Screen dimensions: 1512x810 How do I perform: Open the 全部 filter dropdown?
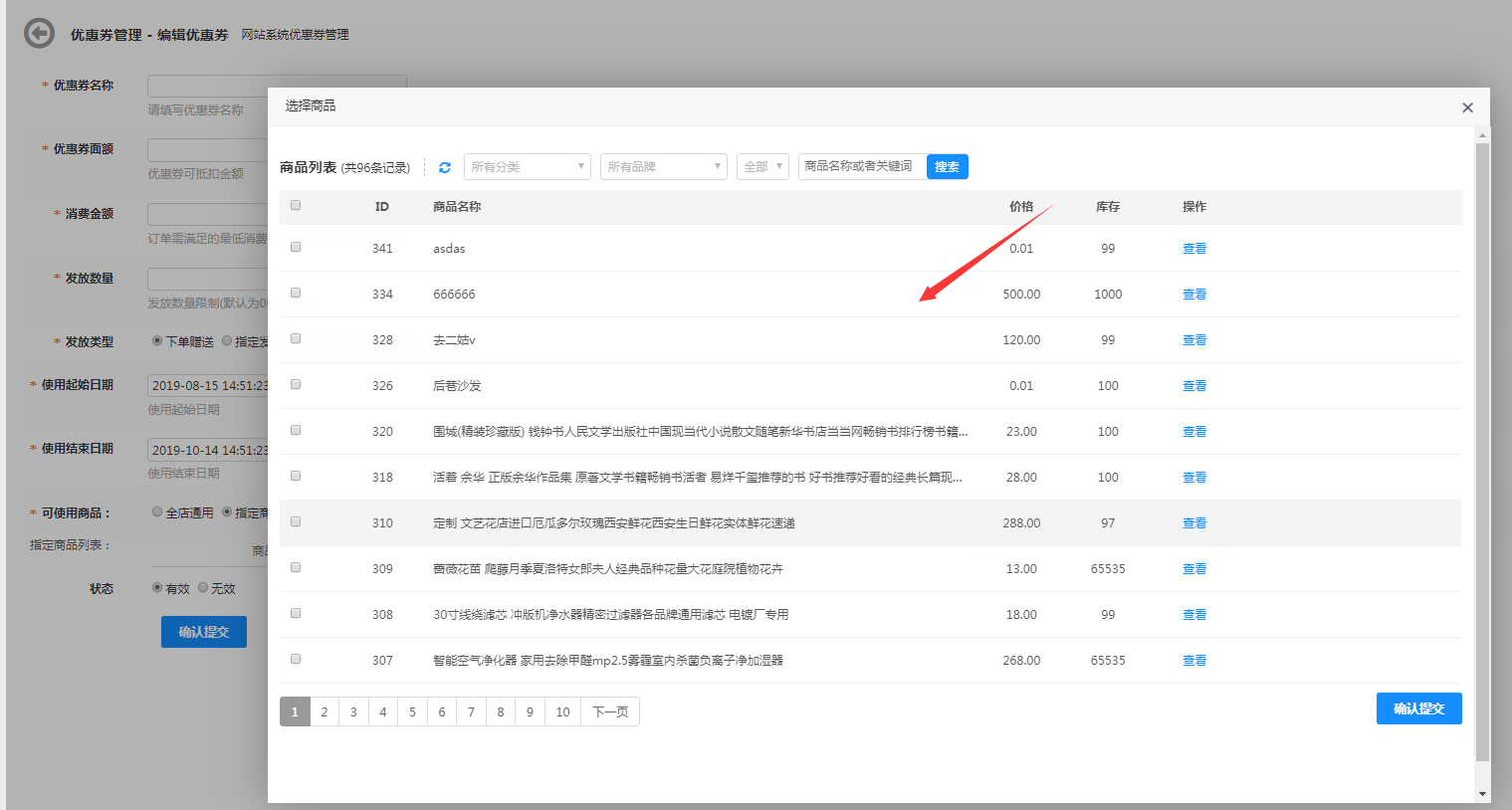pos(762,167)
